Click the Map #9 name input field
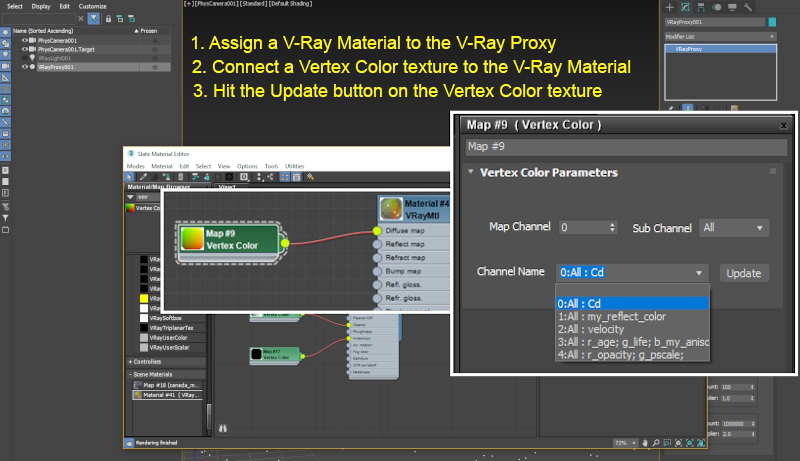 click(x=620, y=146)
